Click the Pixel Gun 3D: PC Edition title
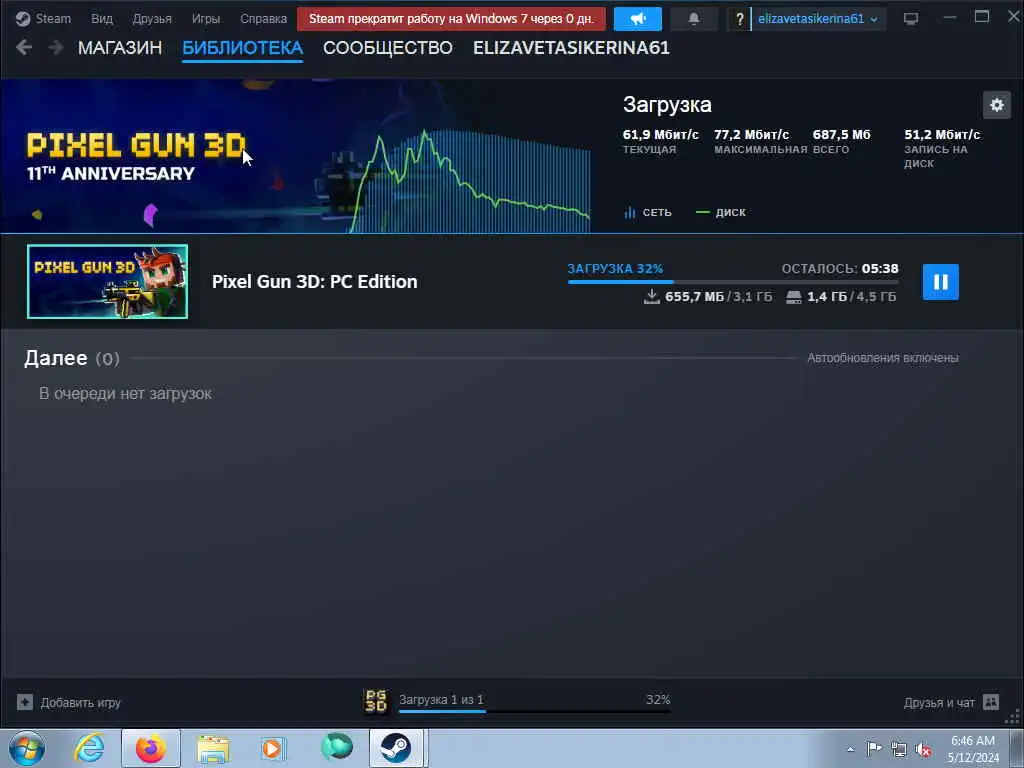The width and height of the screenshot is (1024, 768). click(x=315, y=281)
